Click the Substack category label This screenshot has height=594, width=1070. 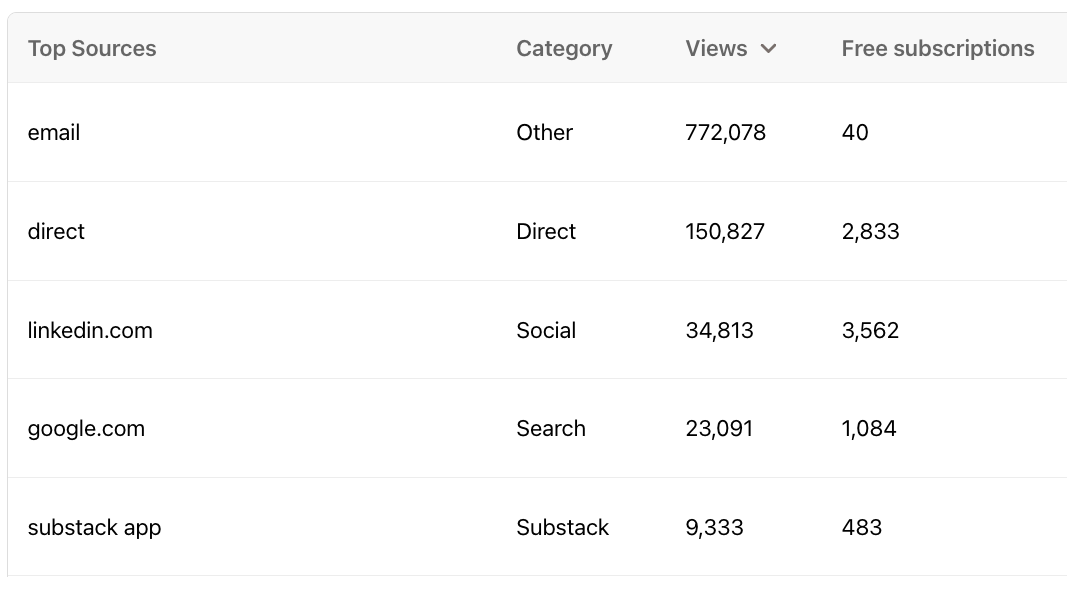click(x=562, y=528)
